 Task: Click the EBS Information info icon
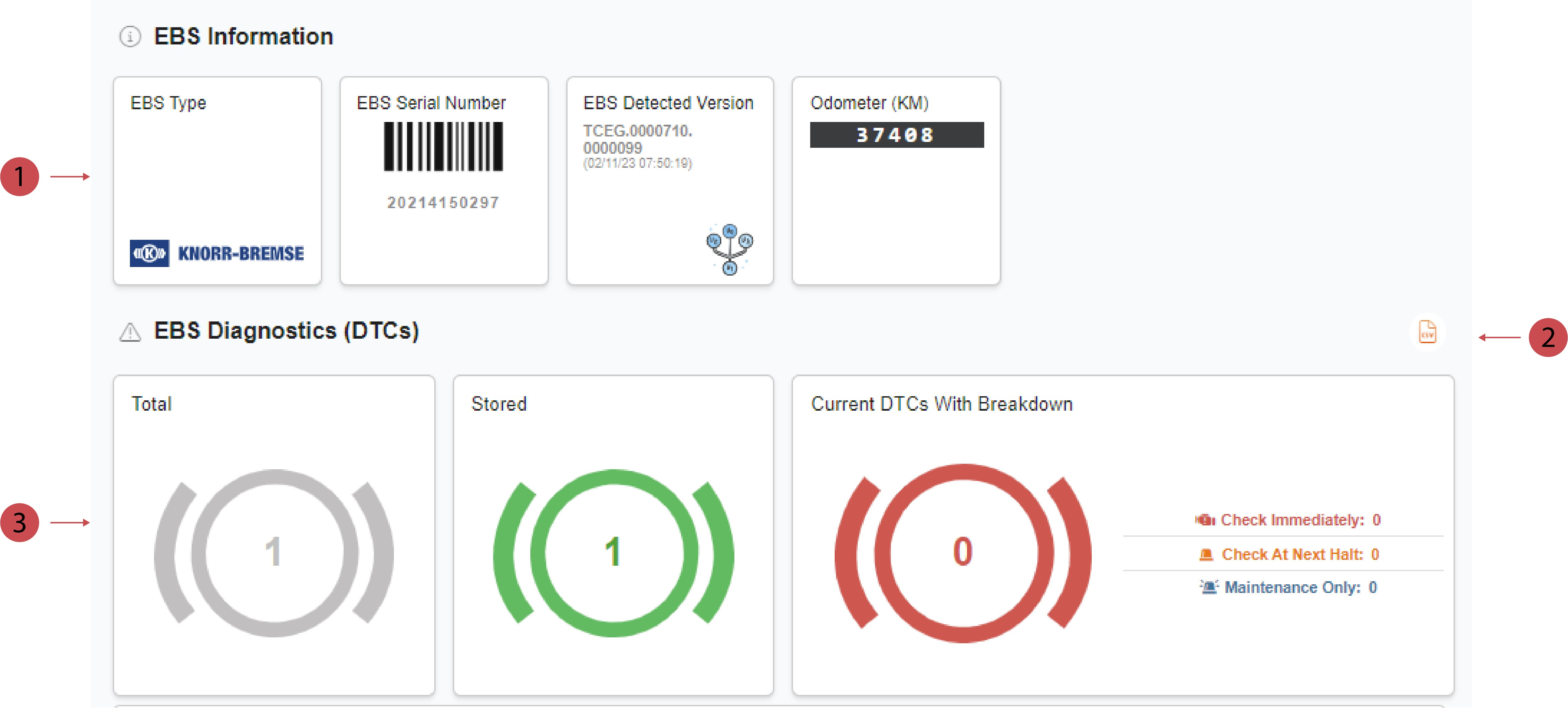130,37
